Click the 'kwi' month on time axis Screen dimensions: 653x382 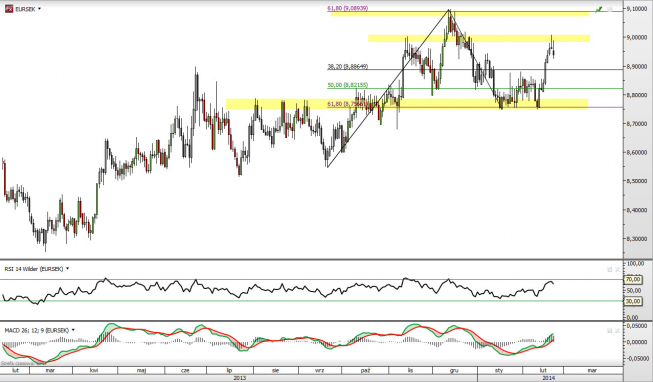[94, 370]
